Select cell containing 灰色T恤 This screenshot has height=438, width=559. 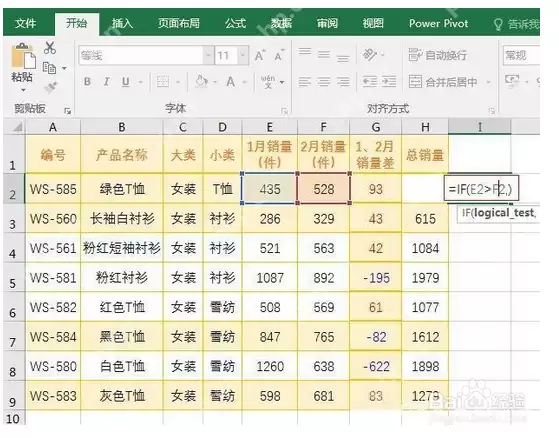click(122, 396)
